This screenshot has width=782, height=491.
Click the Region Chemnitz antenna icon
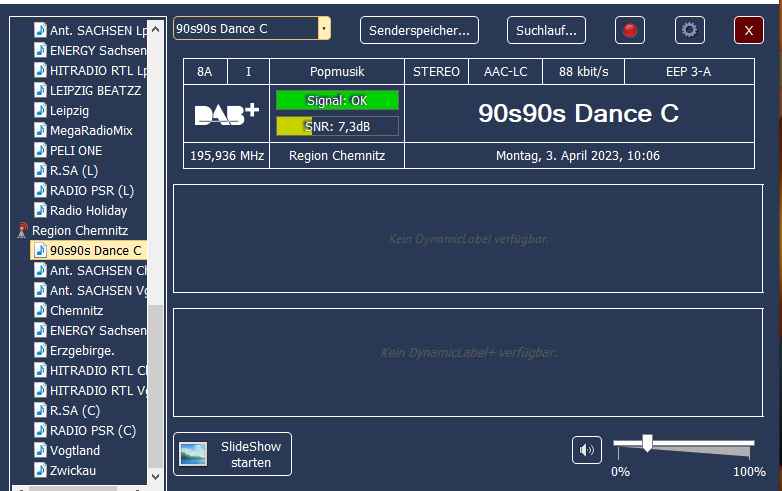pos(22,231)
